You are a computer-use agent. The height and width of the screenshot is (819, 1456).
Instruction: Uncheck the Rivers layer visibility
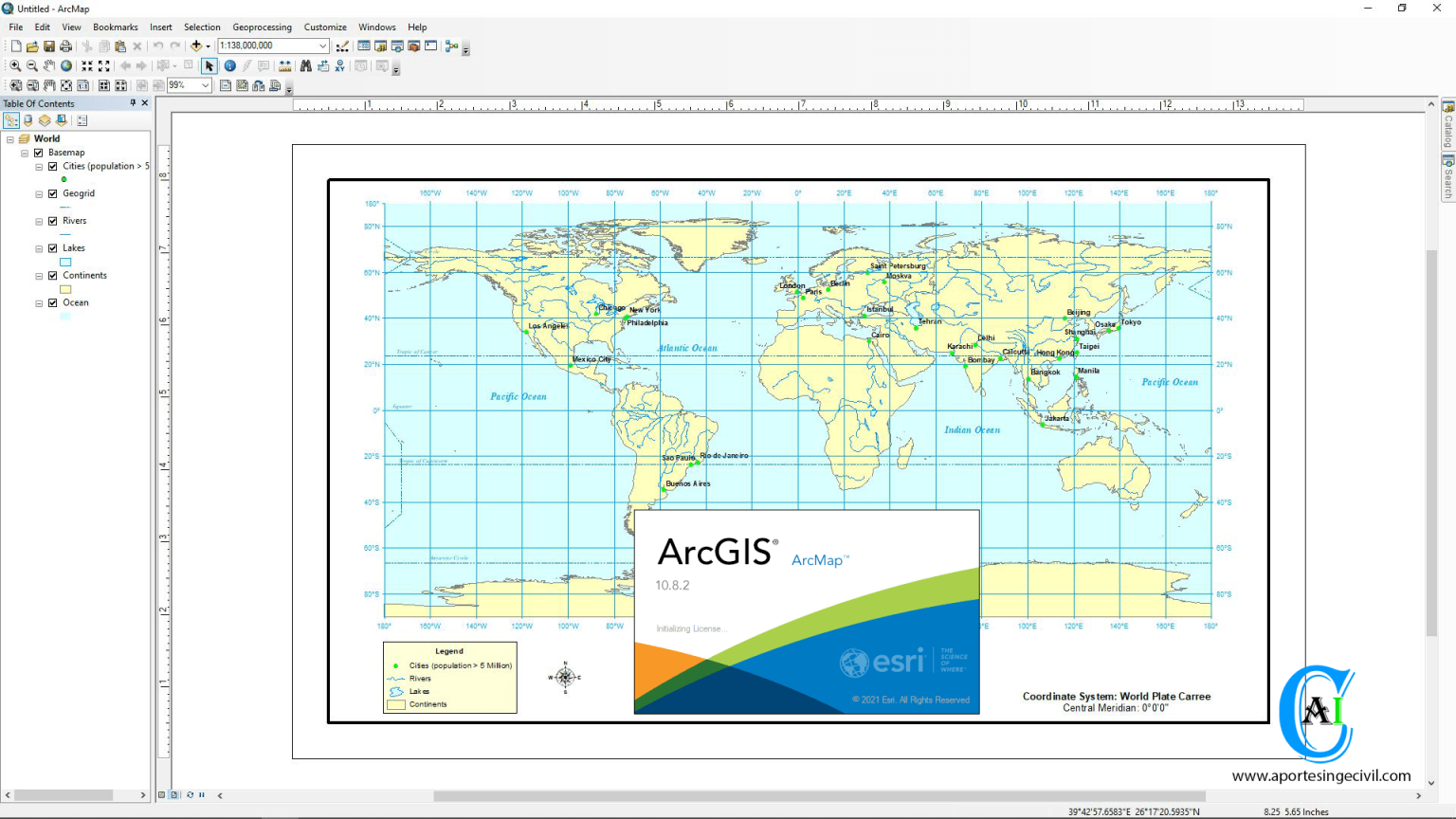pyautogui.click(x=53, y=220)
